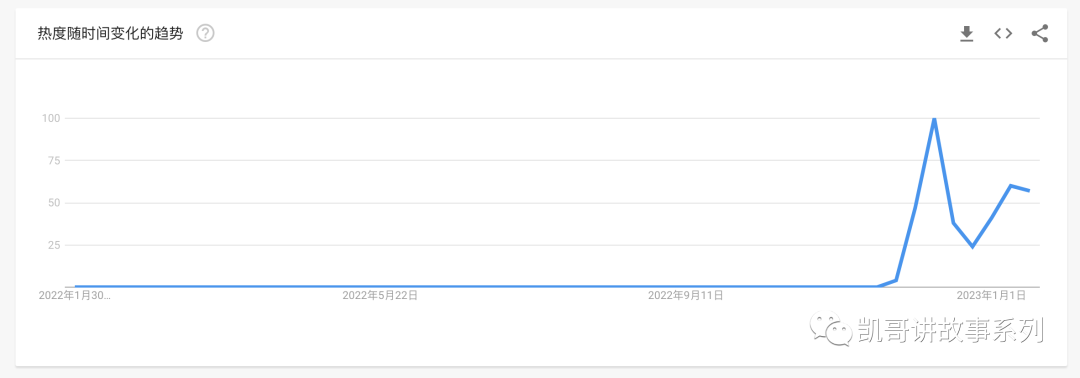Click the 凯哥讲故事系列 watermark text
1080x378 pixels.
tap(951, 331)
